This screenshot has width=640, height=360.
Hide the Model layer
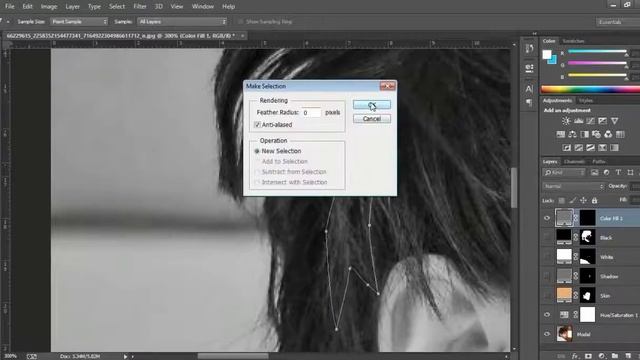click(547, 334)
